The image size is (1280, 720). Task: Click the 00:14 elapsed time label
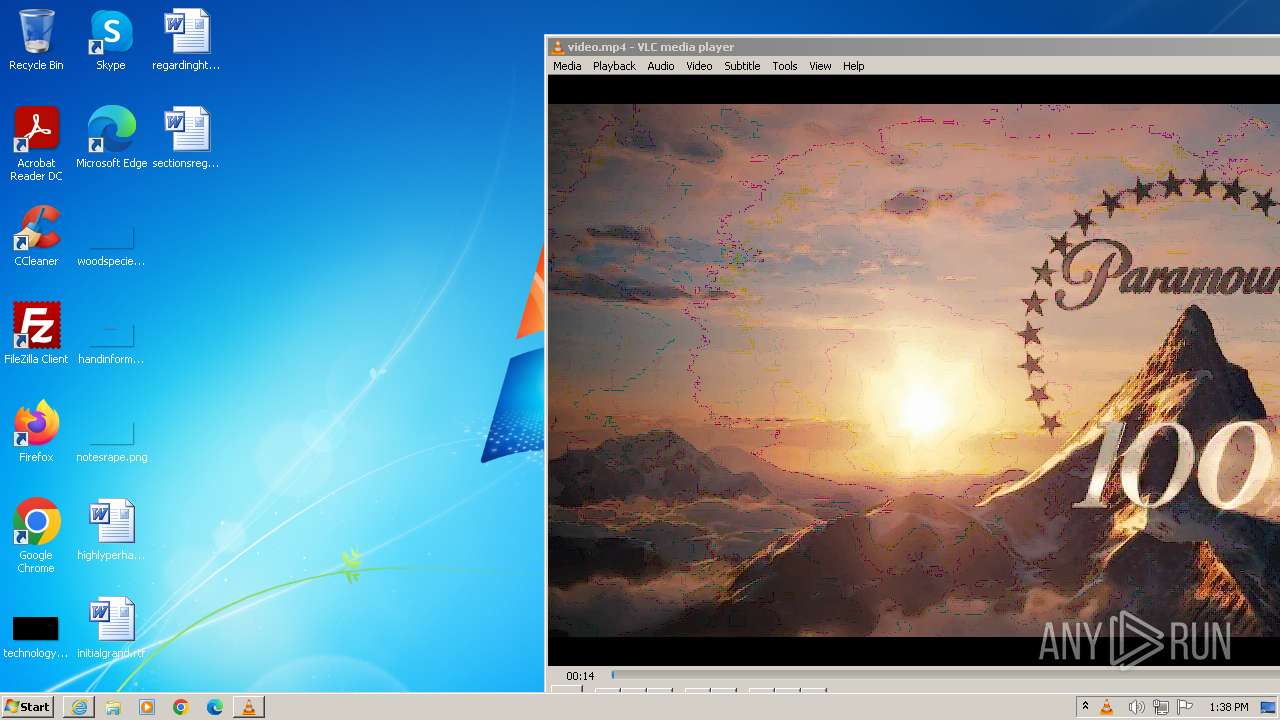point(580,676)
